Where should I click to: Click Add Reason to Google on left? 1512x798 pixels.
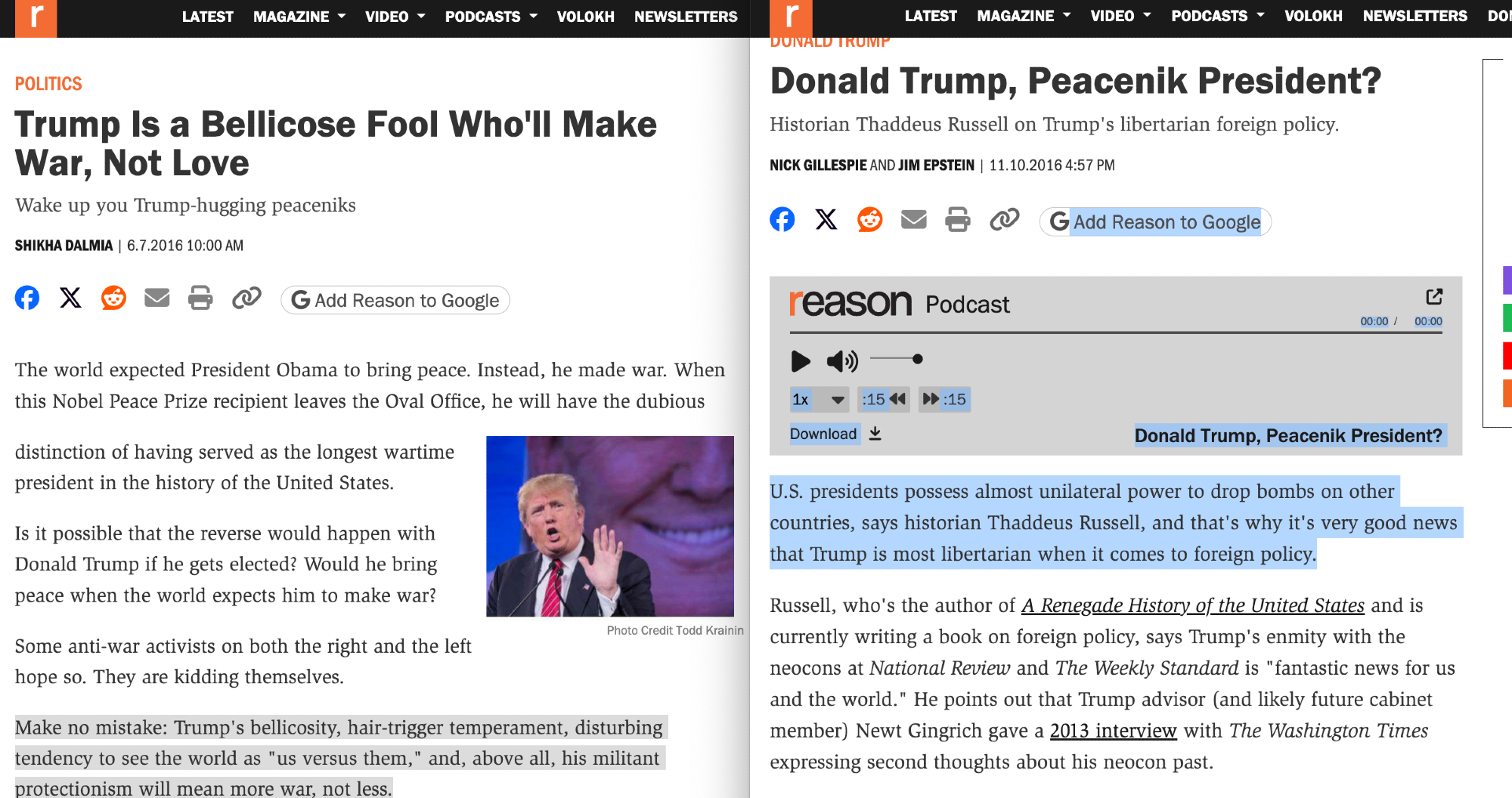[x=395, y=301]
